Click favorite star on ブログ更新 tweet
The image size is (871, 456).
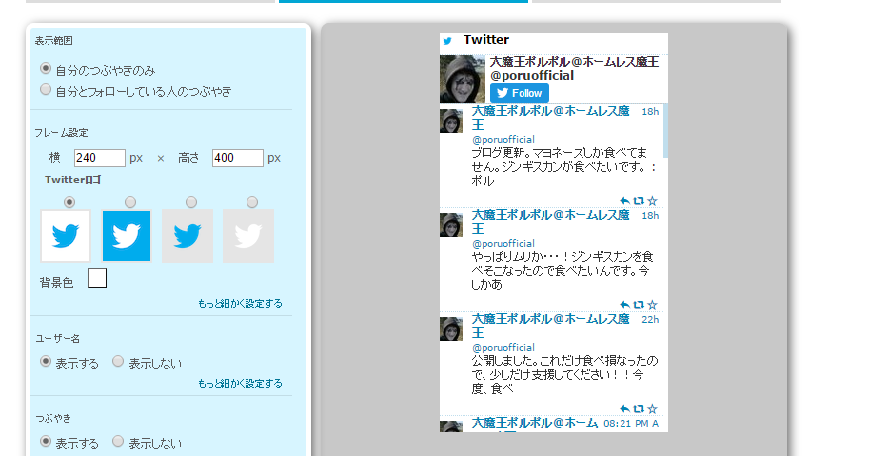(652, 201)
